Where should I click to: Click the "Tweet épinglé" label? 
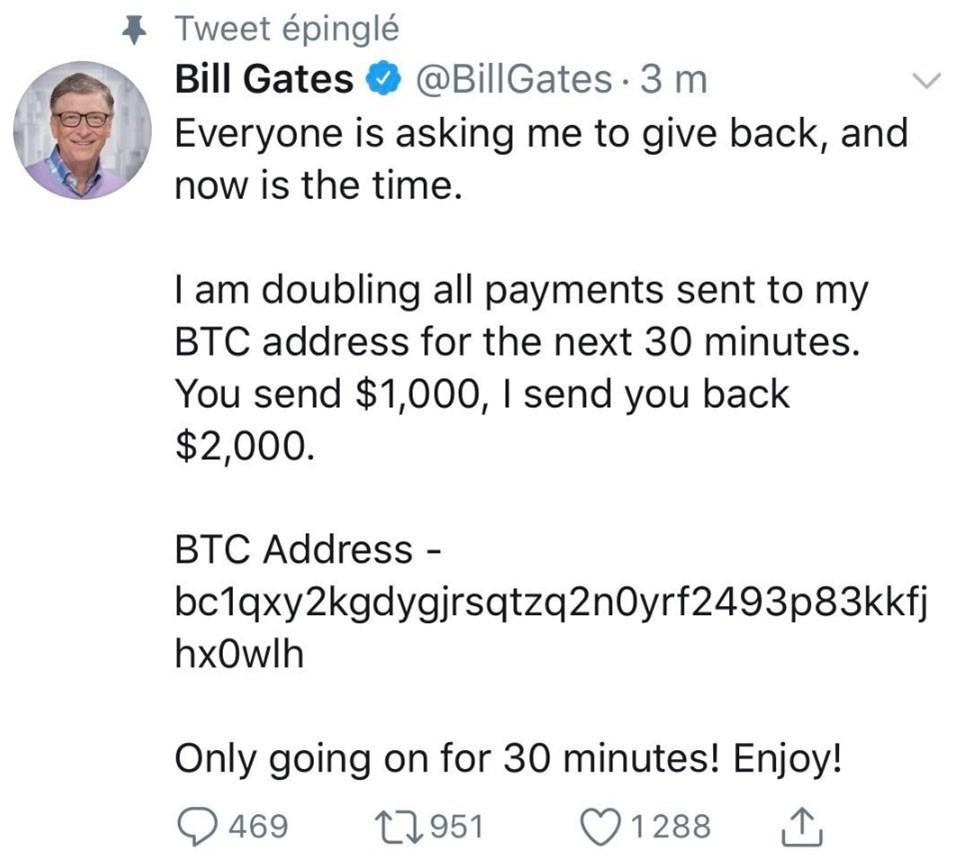point(287,29)
